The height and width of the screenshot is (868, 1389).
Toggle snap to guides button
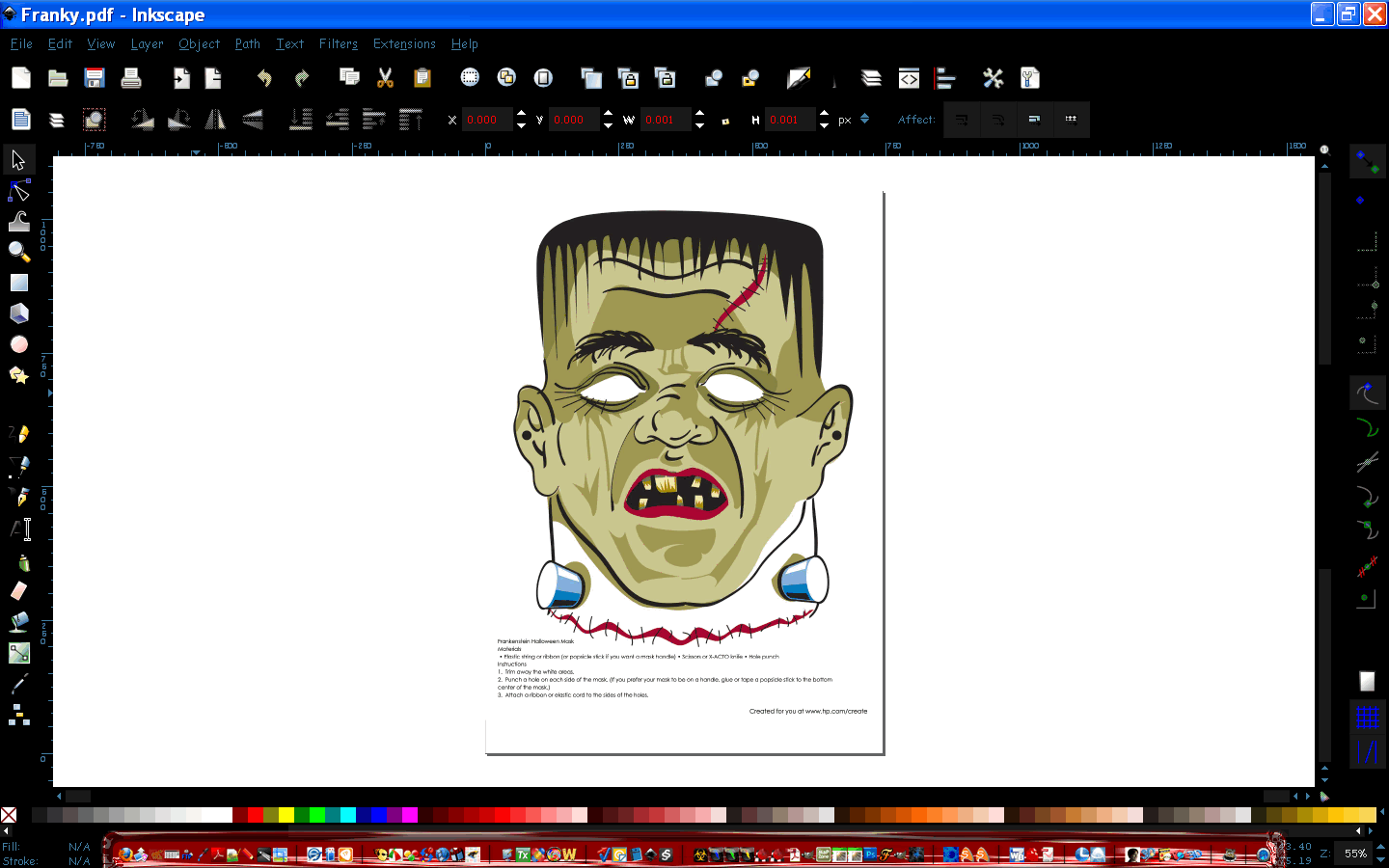pos(1367,751)
